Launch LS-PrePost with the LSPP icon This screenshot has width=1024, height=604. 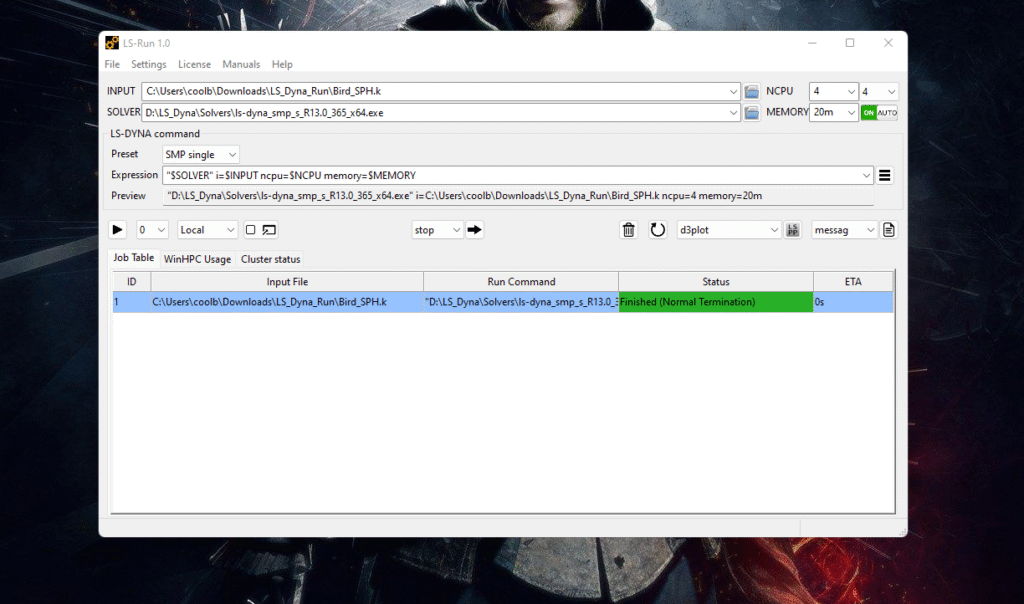[793, 230]
